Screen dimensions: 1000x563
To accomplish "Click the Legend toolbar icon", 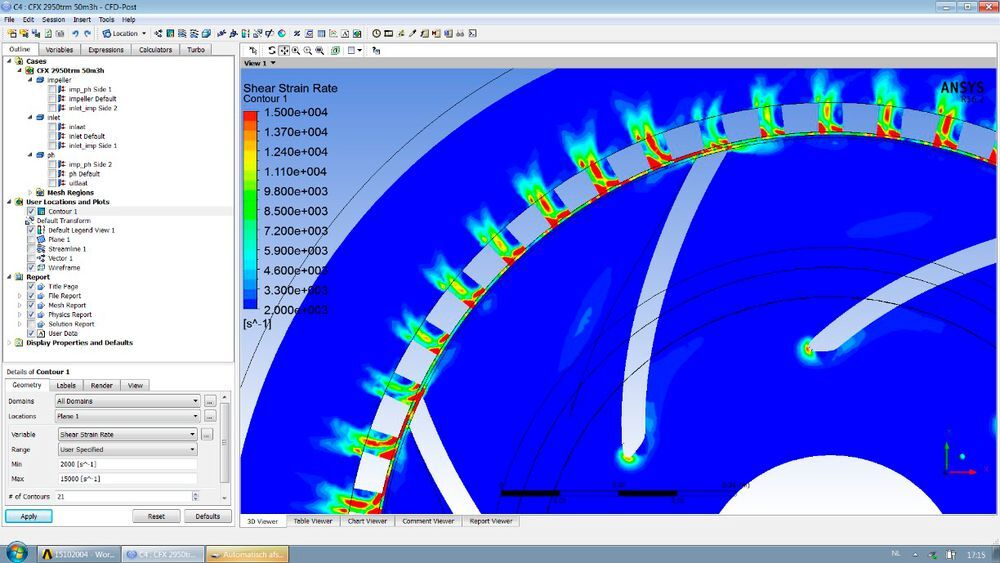I will tap(246, 33).
